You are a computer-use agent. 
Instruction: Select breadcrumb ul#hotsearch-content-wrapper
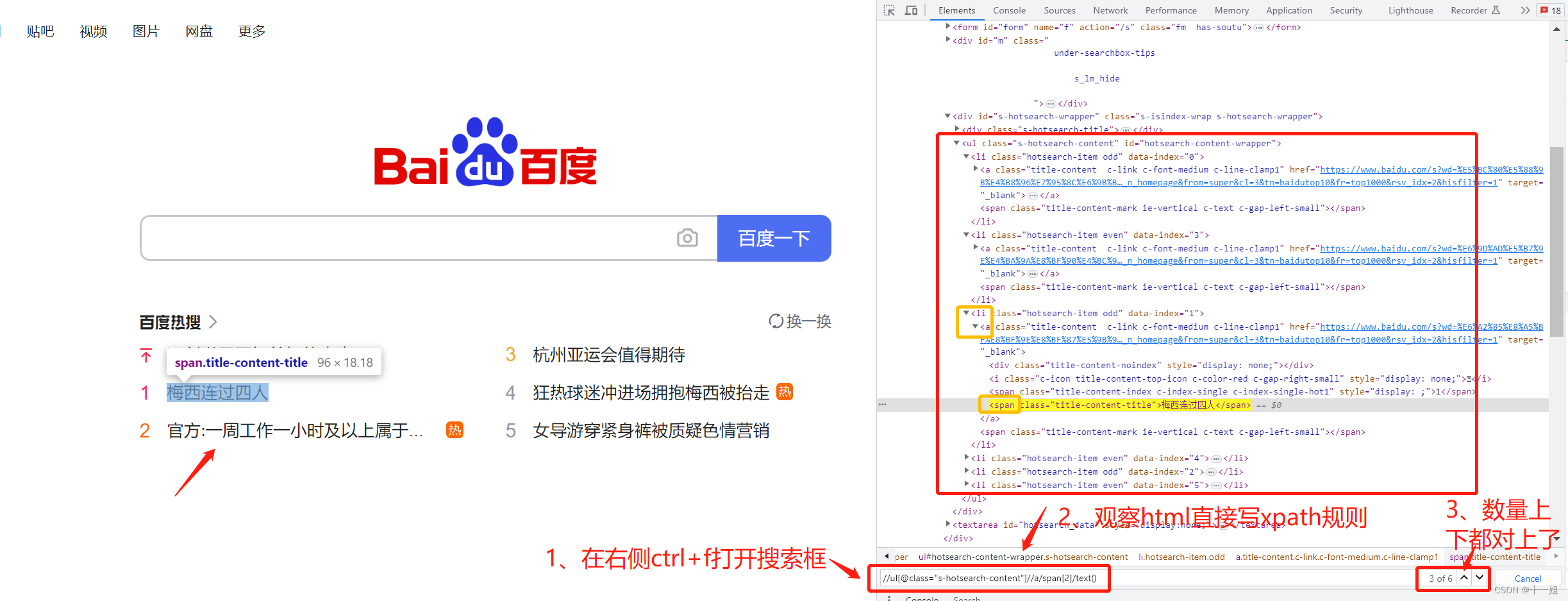(1023, 557)
